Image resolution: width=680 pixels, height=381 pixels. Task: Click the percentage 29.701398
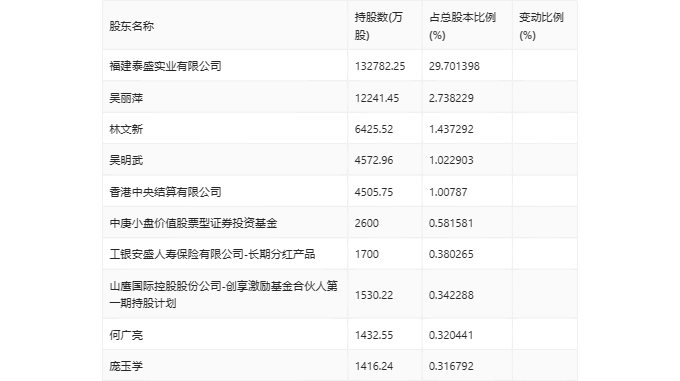click(454, 66)
